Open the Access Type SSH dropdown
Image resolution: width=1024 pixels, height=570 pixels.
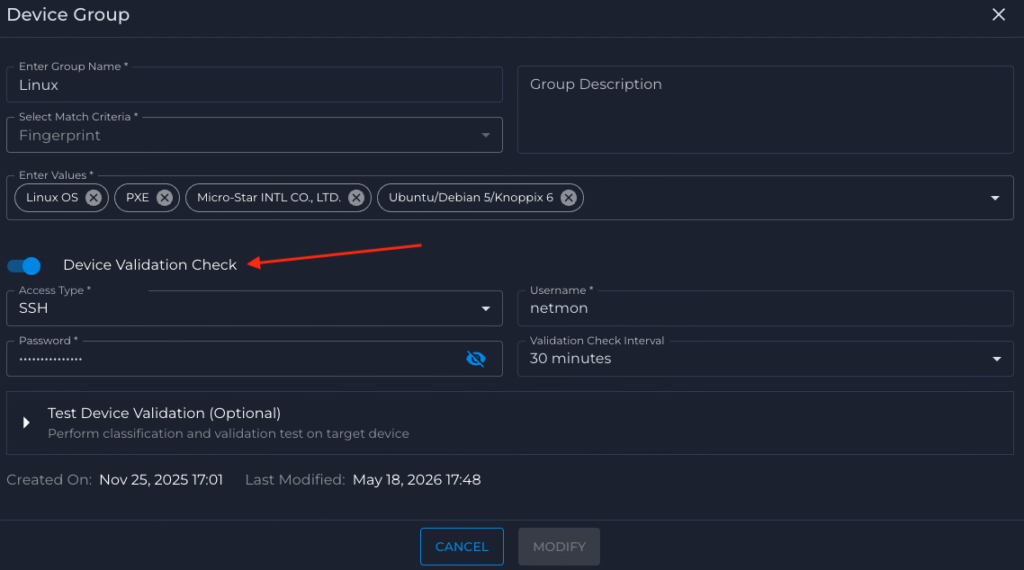click(x=254, y=308)
